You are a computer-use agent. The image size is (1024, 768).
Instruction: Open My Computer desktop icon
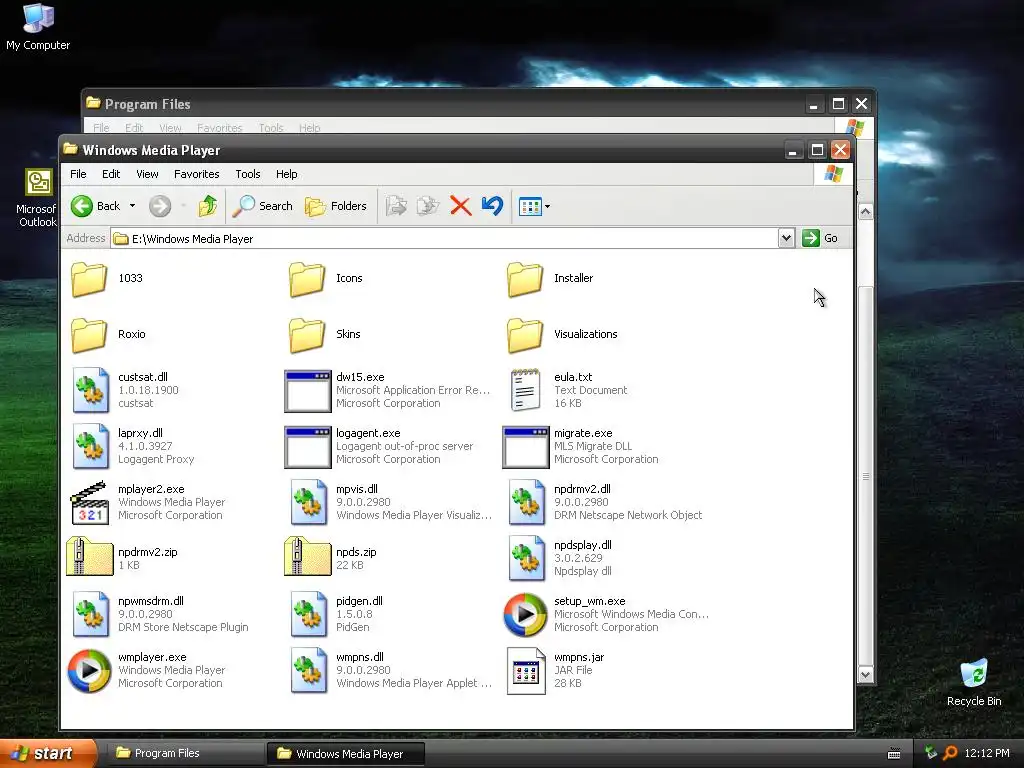pyautogui.click(x=38, y=27)
